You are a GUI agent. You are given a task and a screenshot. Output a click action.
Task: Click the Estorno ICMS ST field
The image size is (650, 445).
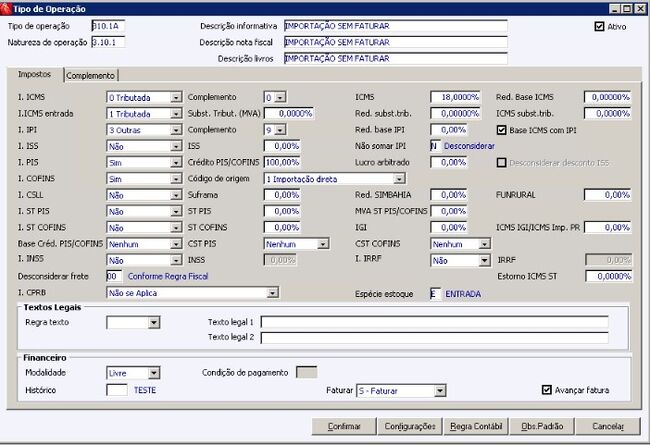click(x=609, y=276)
